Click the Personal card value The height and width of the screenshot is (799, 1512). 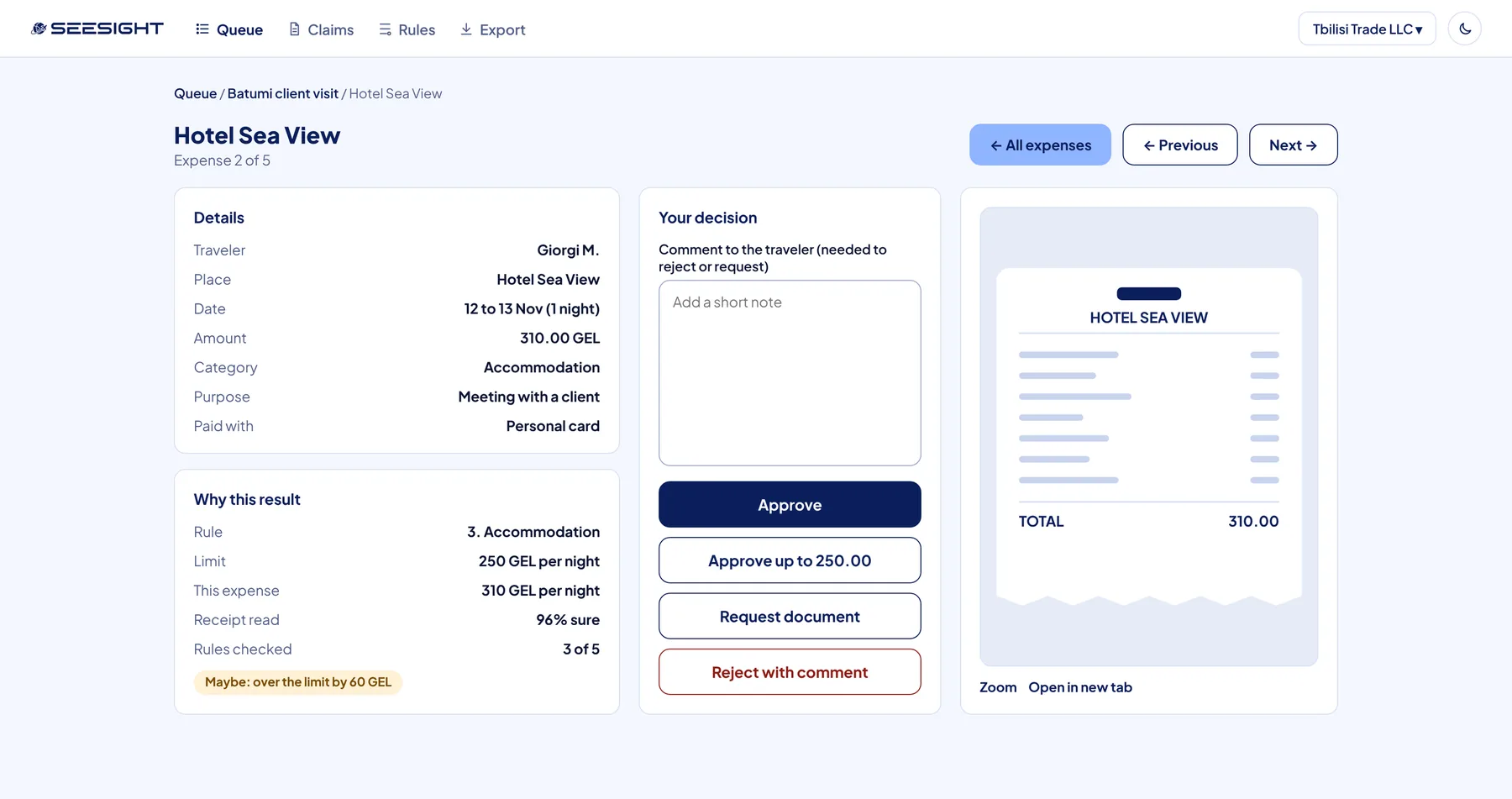pos(553,426)
